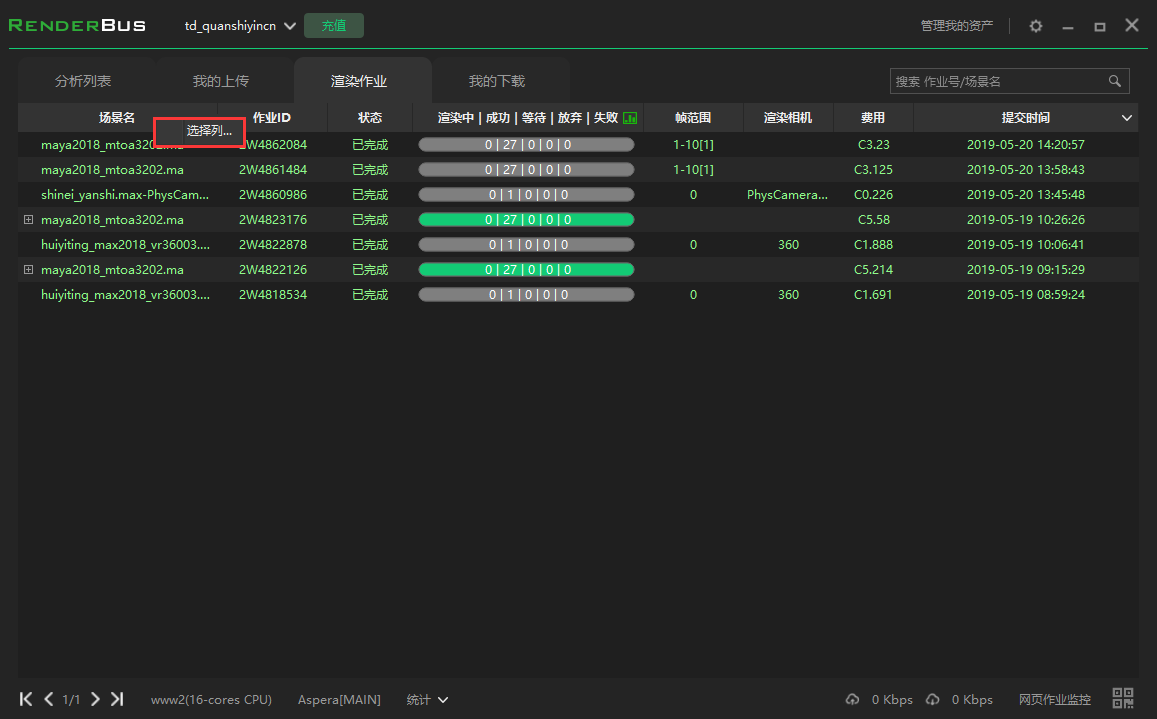1157x719 pixels.
Task: Expand job 2W4822126 row
Action: (x=28, y=269)
